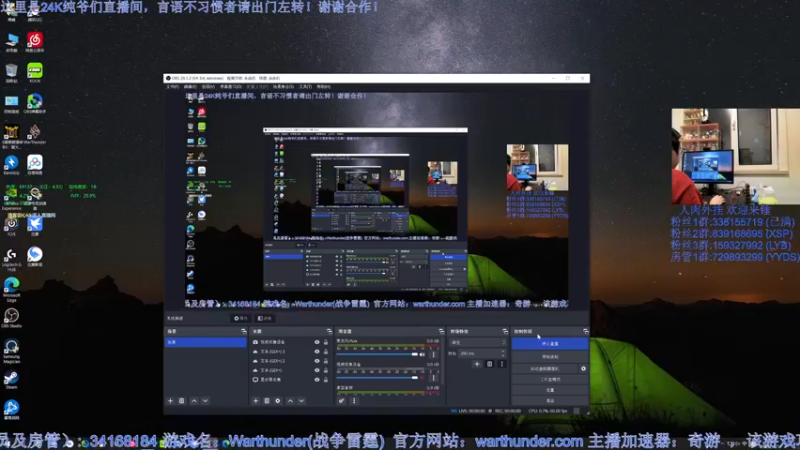Add a new scene with plus icon
The image size is (800, 450).
tap(170, 401)
